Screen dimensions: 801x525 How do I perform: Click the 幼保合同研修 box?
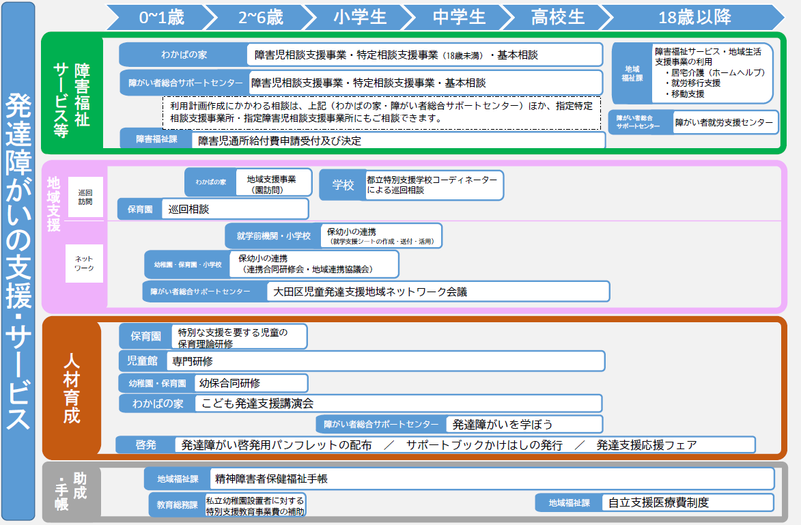(x=251, y=383)
